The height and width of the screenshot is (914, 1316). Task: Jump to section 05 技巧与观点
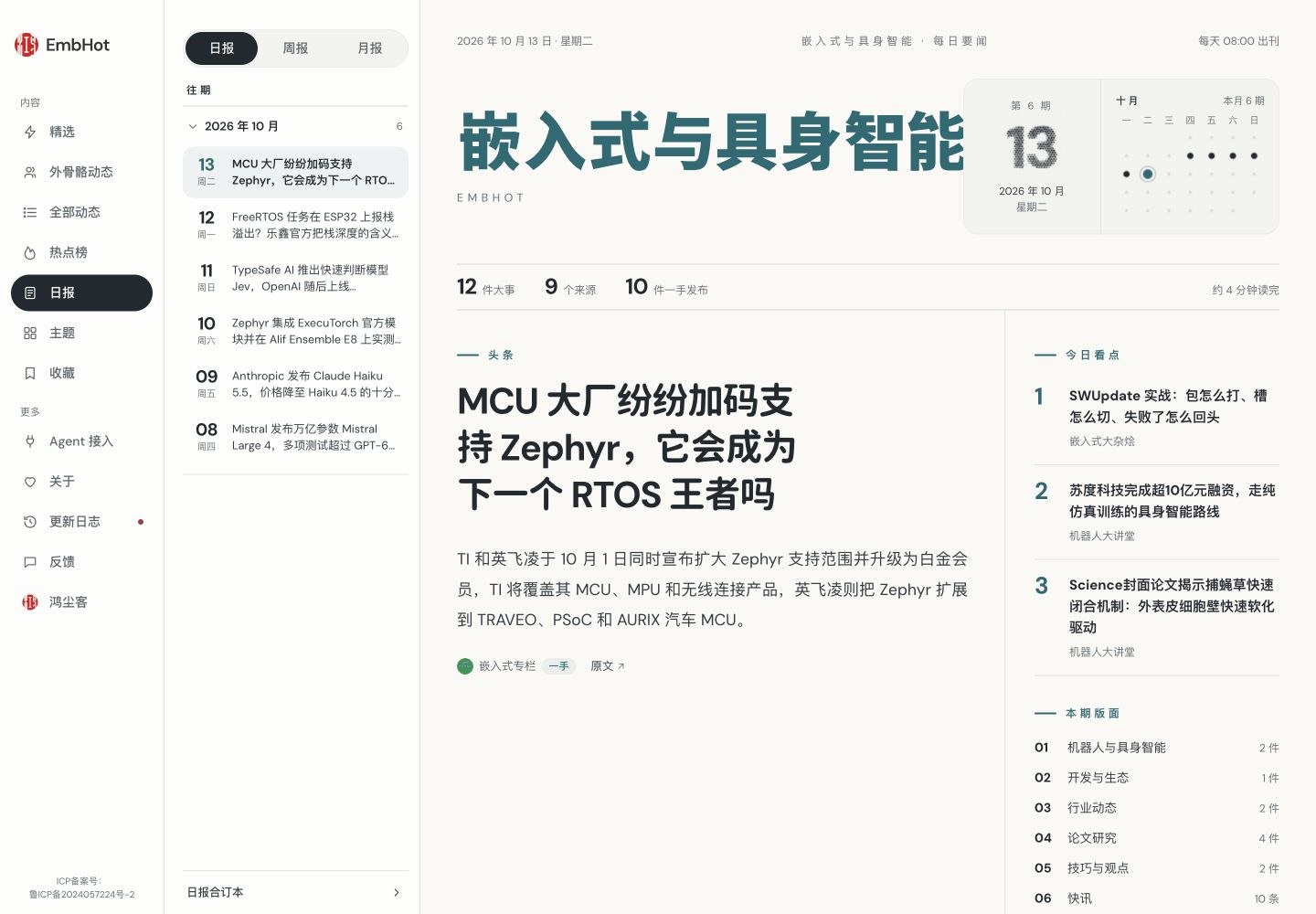pyautogui.click(x=1156, y=868)
